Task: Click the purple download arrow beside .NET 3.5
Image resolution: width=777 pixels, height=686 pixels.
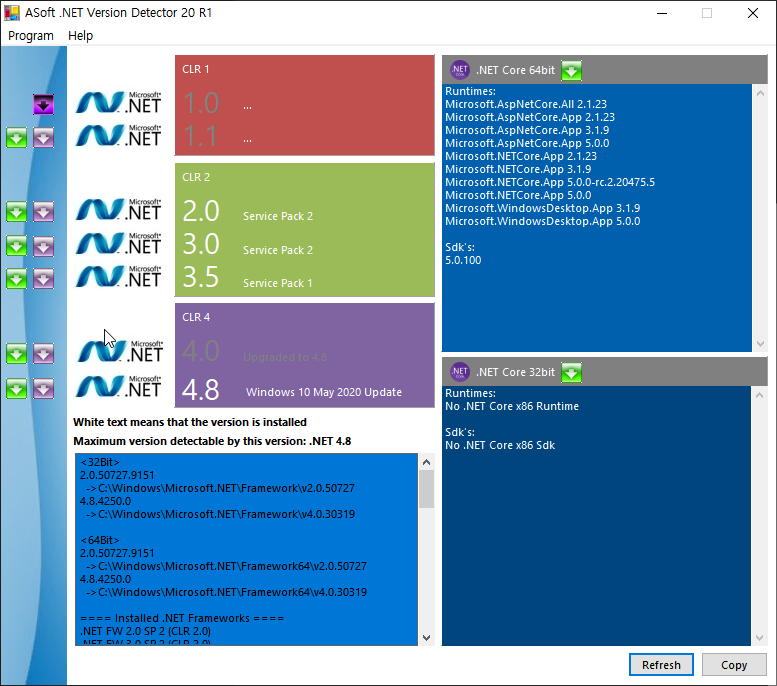Action: pos(44,279)
